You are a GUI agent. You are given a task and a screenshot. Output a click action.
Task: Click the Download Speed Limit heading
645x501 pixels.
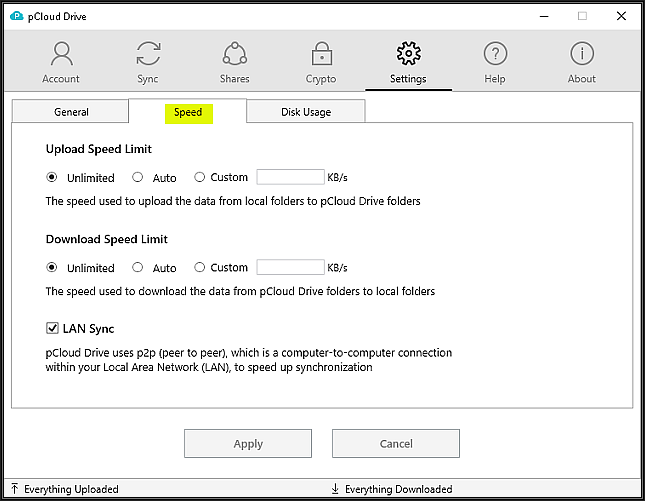pos(107,239)
